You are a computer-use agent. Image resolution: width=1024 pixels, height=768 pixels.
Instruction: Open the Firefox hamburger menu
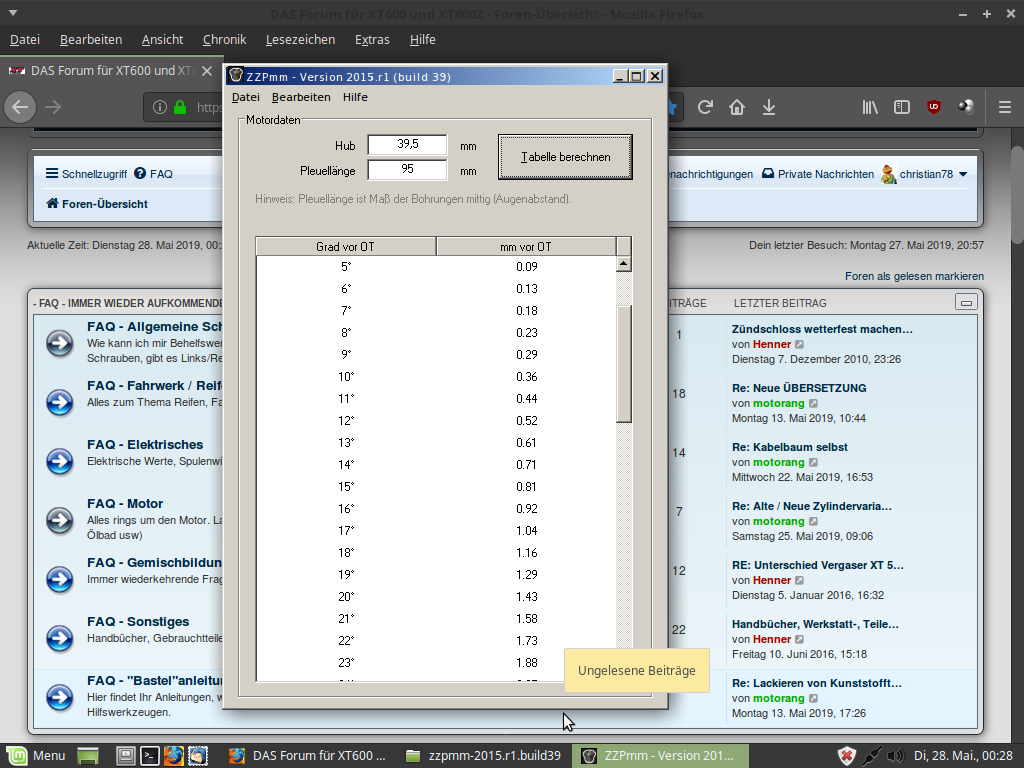pos(1005,107)
